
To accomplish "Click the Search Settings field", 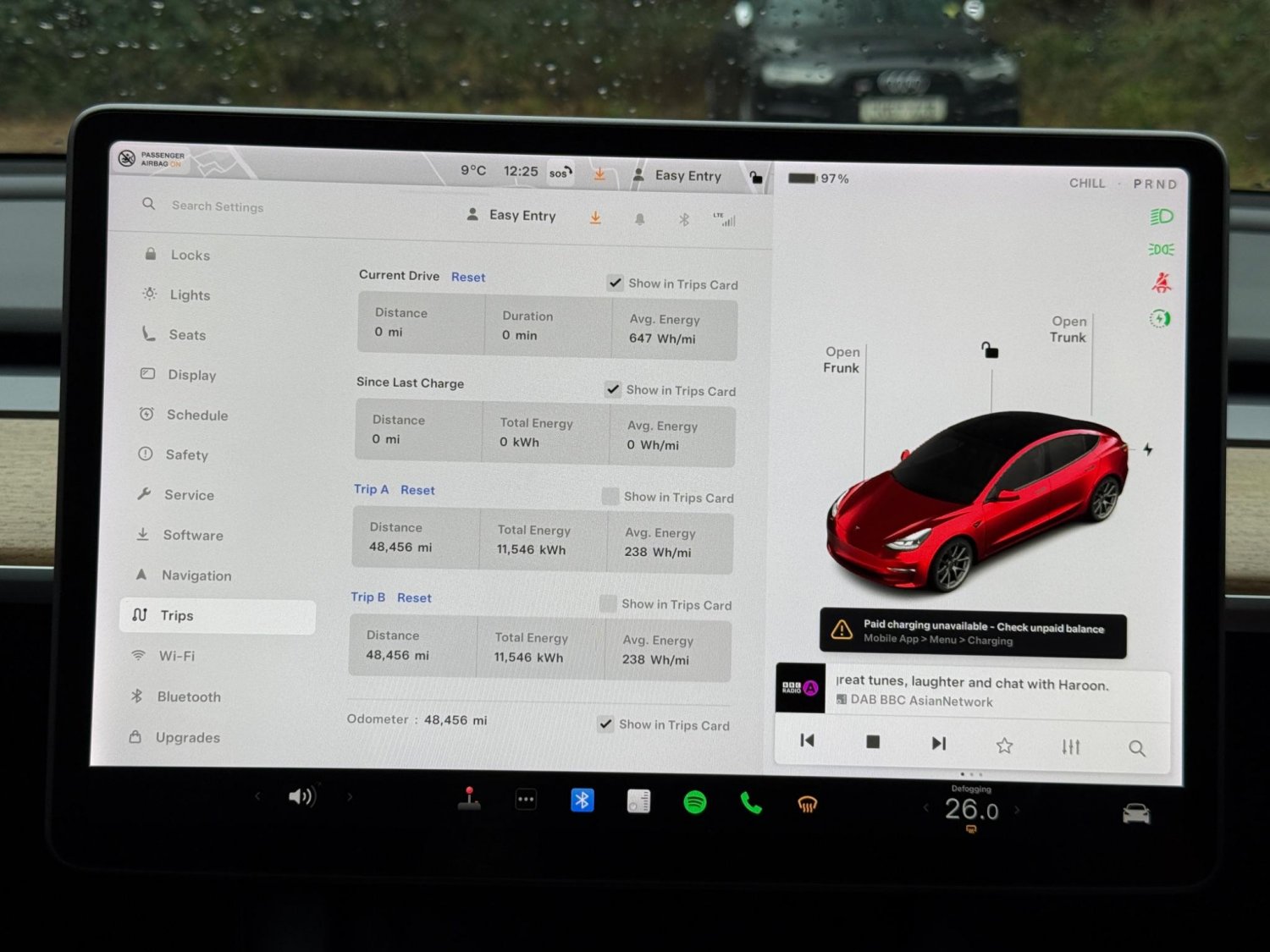I will (218, 206).
